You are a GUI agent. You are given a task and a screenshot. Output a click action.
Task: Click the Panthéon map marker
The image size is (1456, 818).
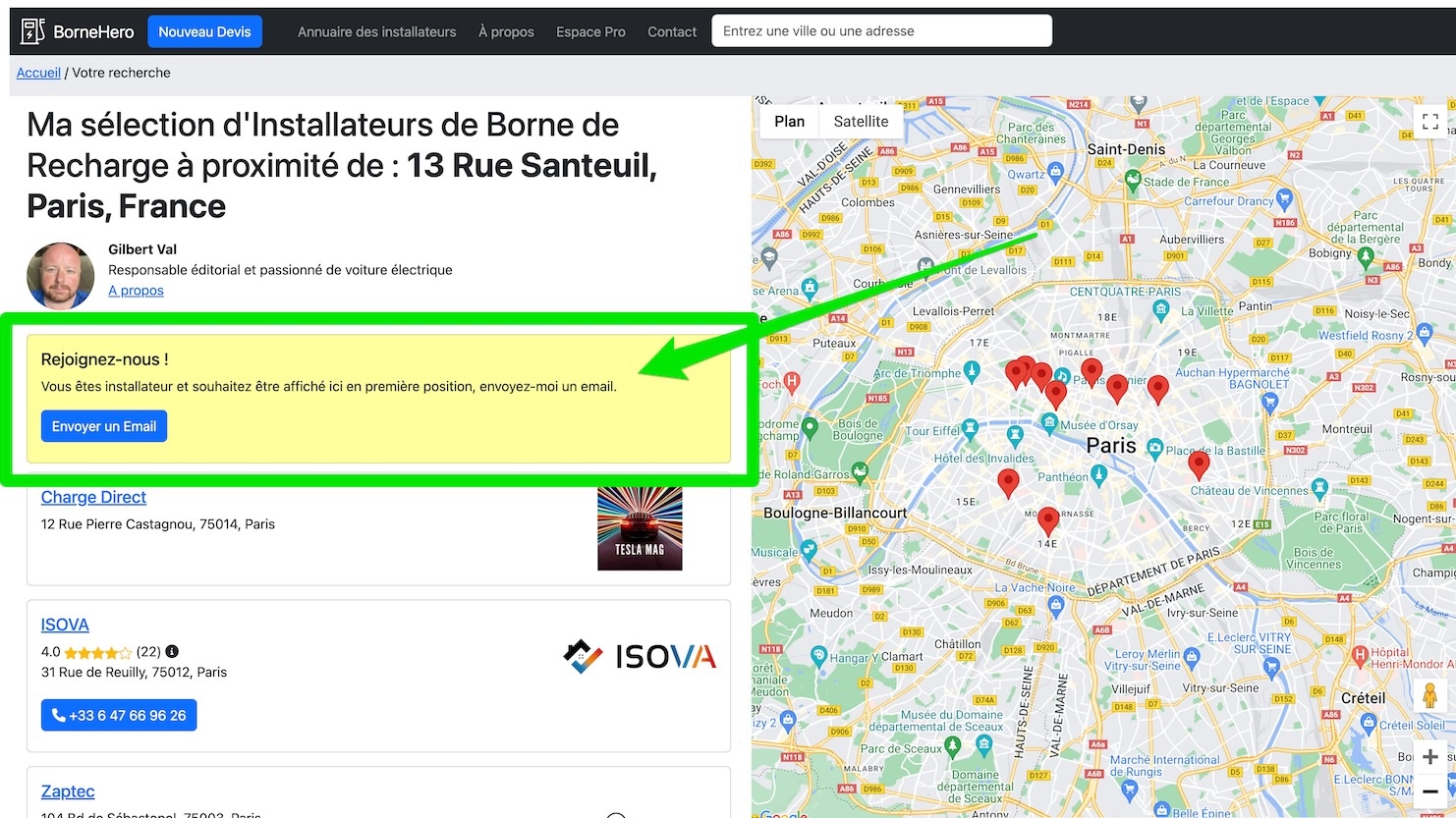click(1098, 475)
